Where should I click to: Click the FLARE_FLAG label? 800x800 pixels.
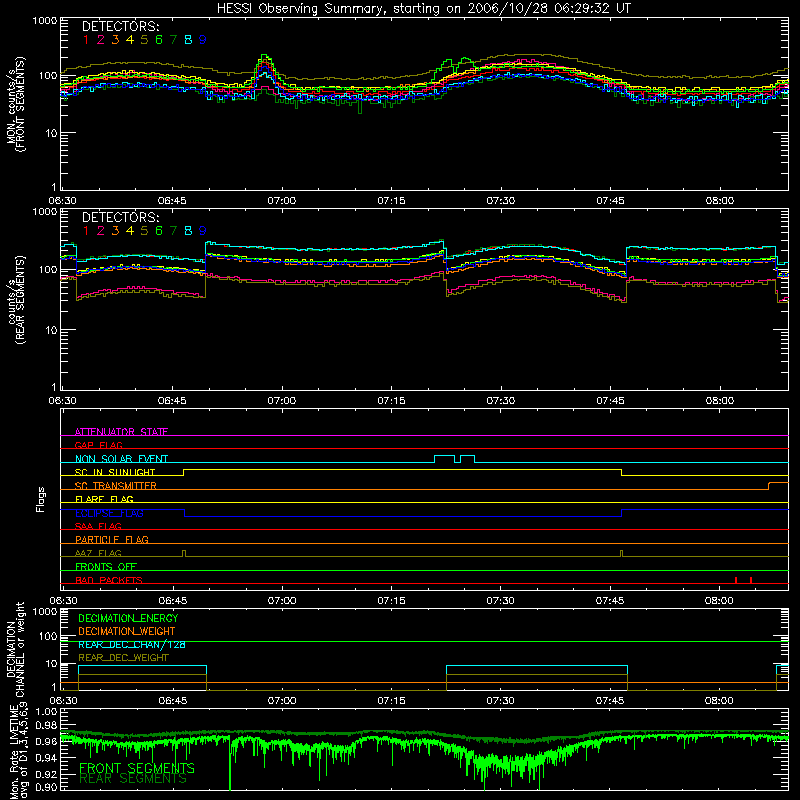pos(104,499)
